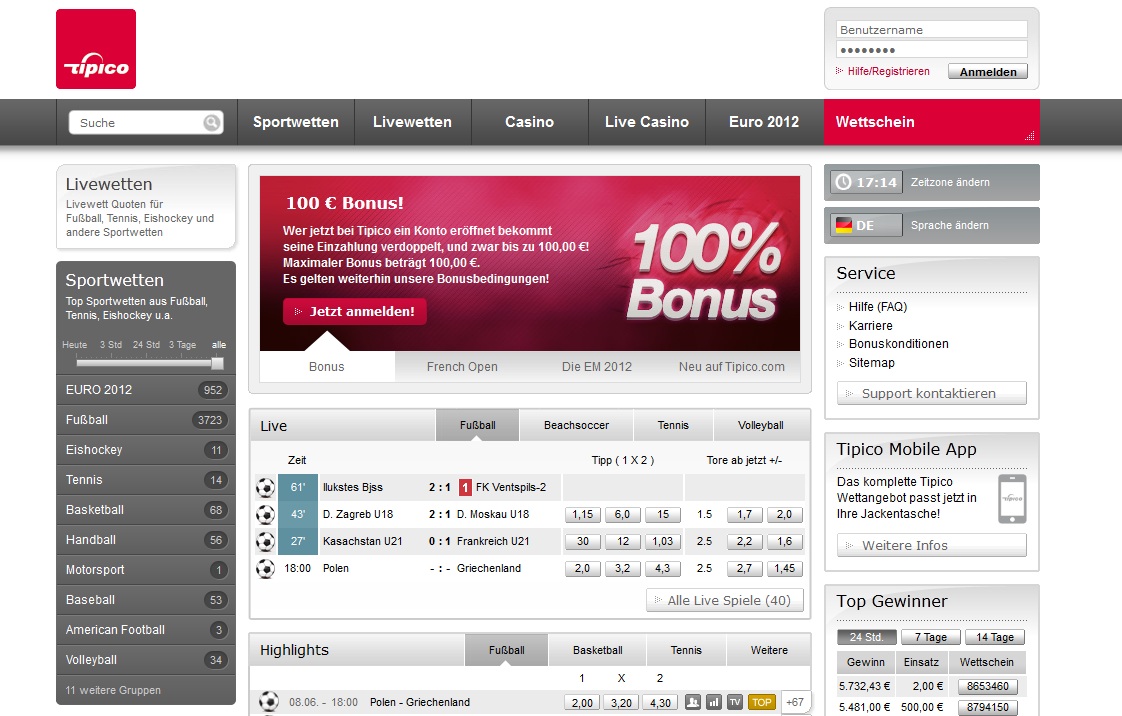Open Motorsport in the sports list
The width and height of the screenshot is (1122, 716).
(146, 570)
